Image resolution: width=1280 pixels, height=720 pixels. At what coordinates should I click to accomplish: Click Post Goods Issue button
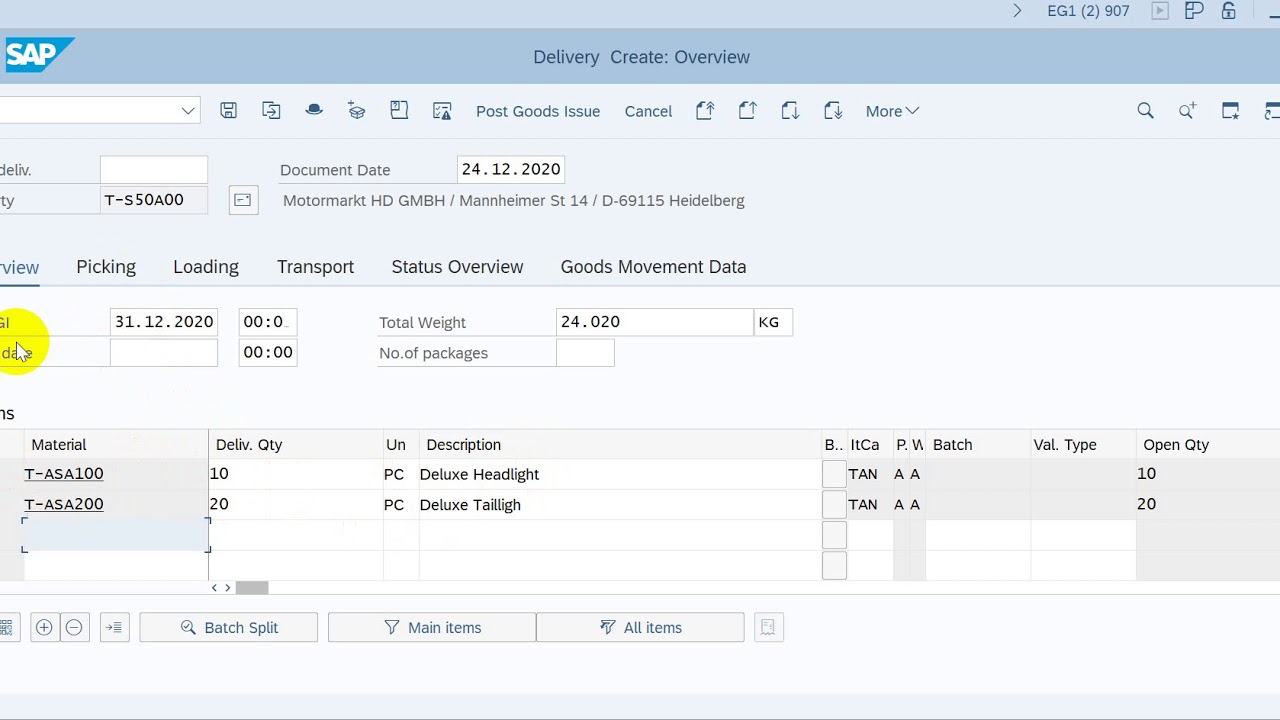pos(538,111)
